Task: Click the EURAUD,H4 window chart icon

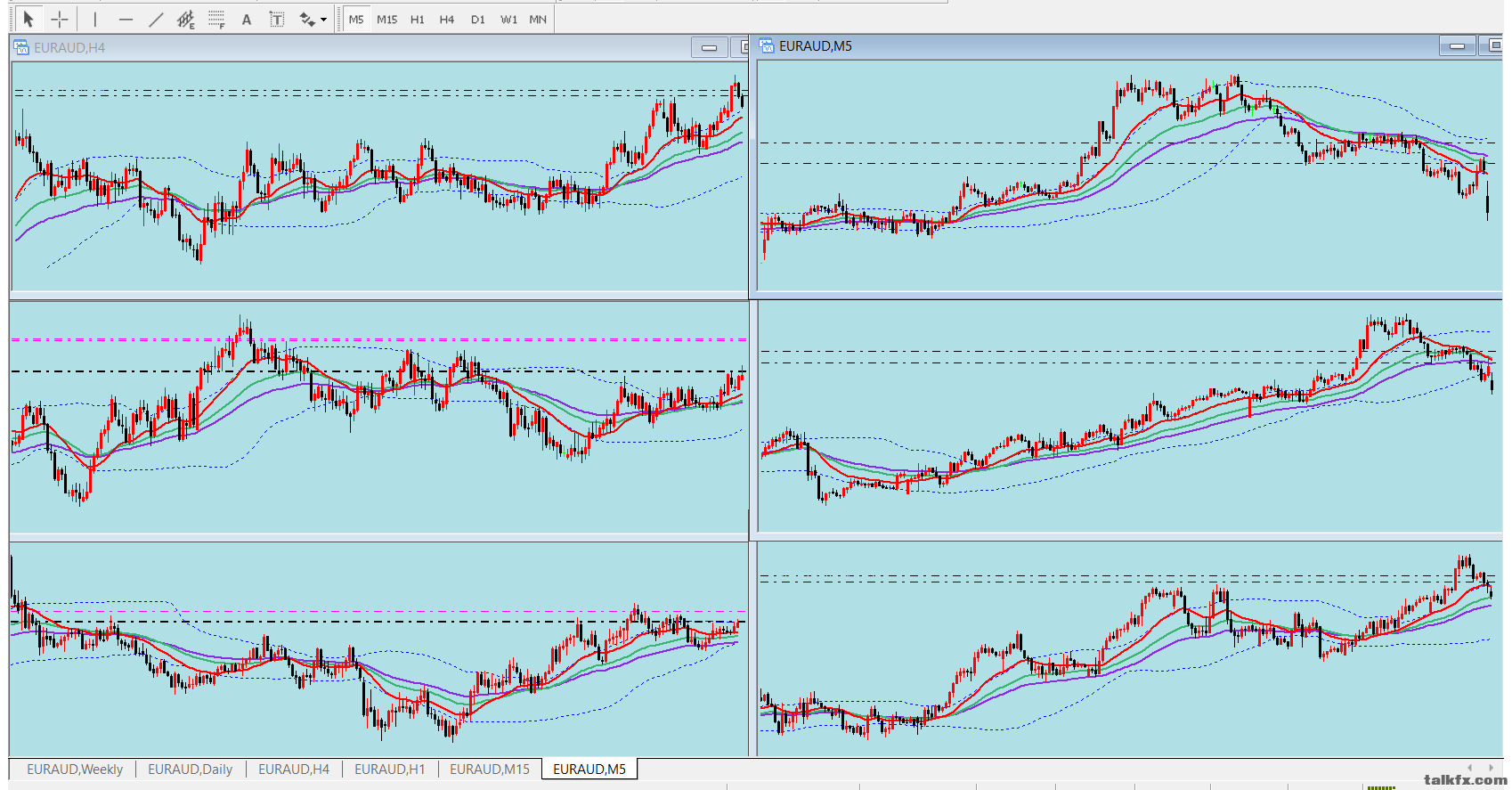Action: (21, 47)
